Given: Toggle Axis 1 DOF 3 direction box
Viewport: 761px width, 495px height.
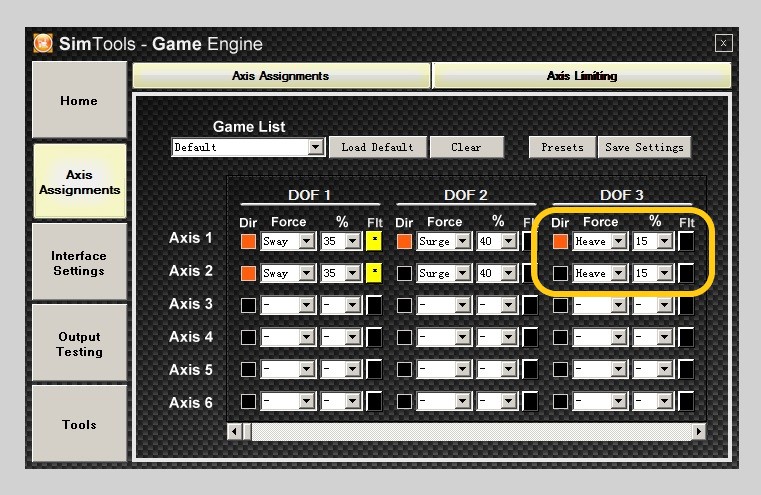Looking at the screenshot, I should (560, 241).
